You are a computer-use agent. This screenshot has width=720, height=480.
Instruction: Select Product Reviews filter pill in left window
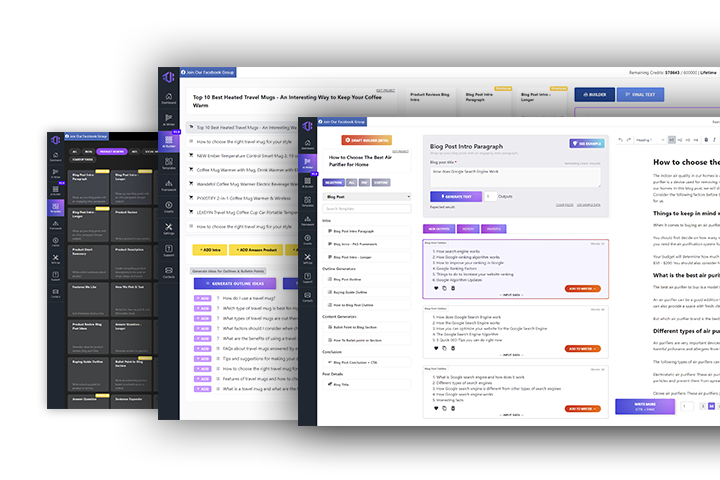112,152
